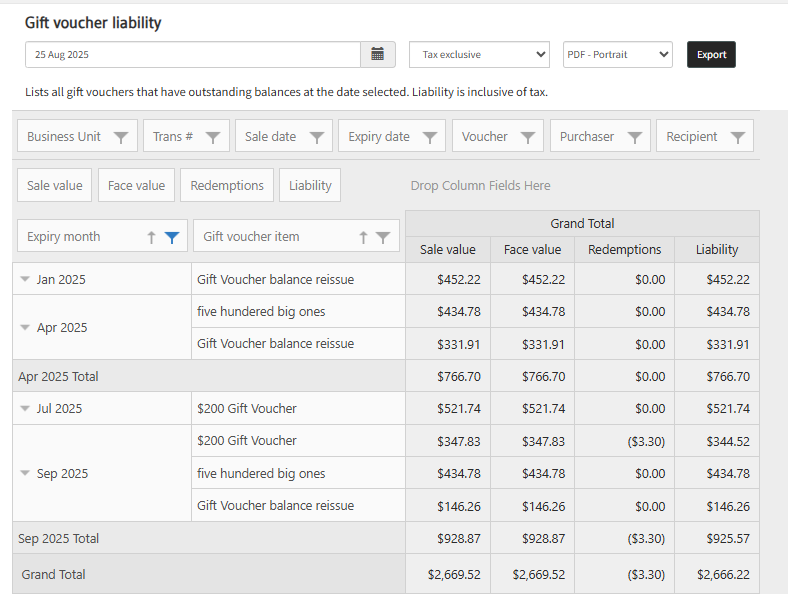Click the Business Unit filter funnel icon

click(x=121, y=137)
